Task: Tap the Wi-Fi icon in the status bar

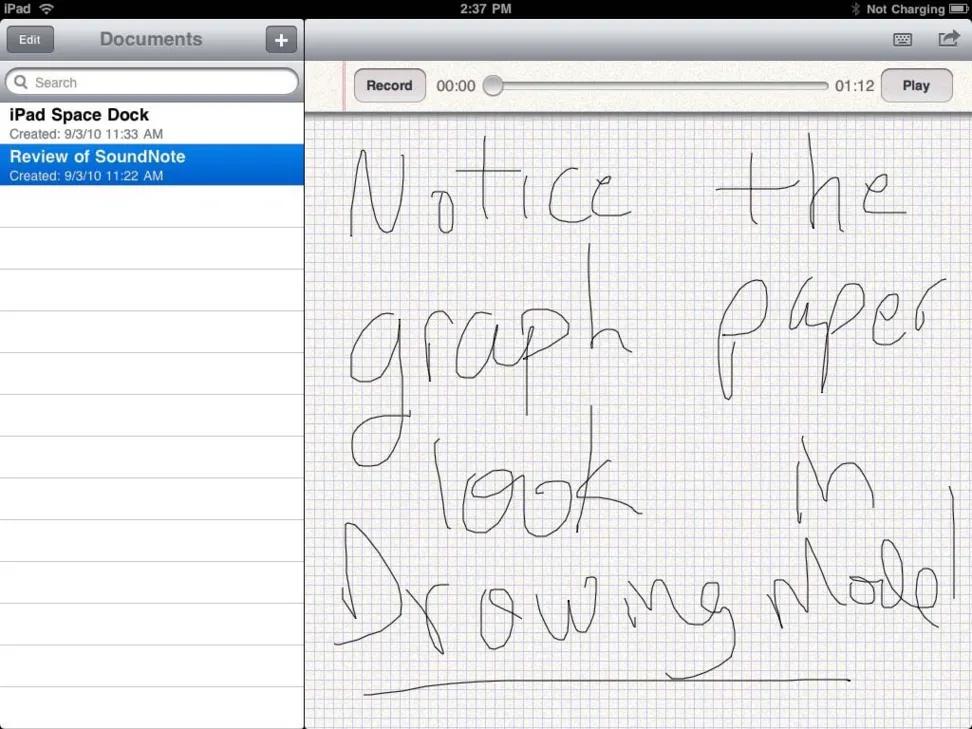Action: [46, 9]
